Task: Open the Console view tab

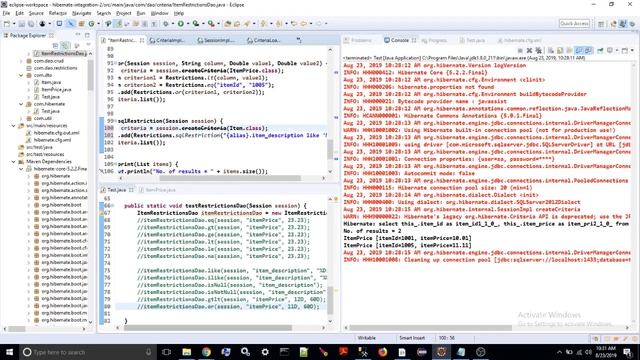Action: pyautogui.click(x=400, y=40)
